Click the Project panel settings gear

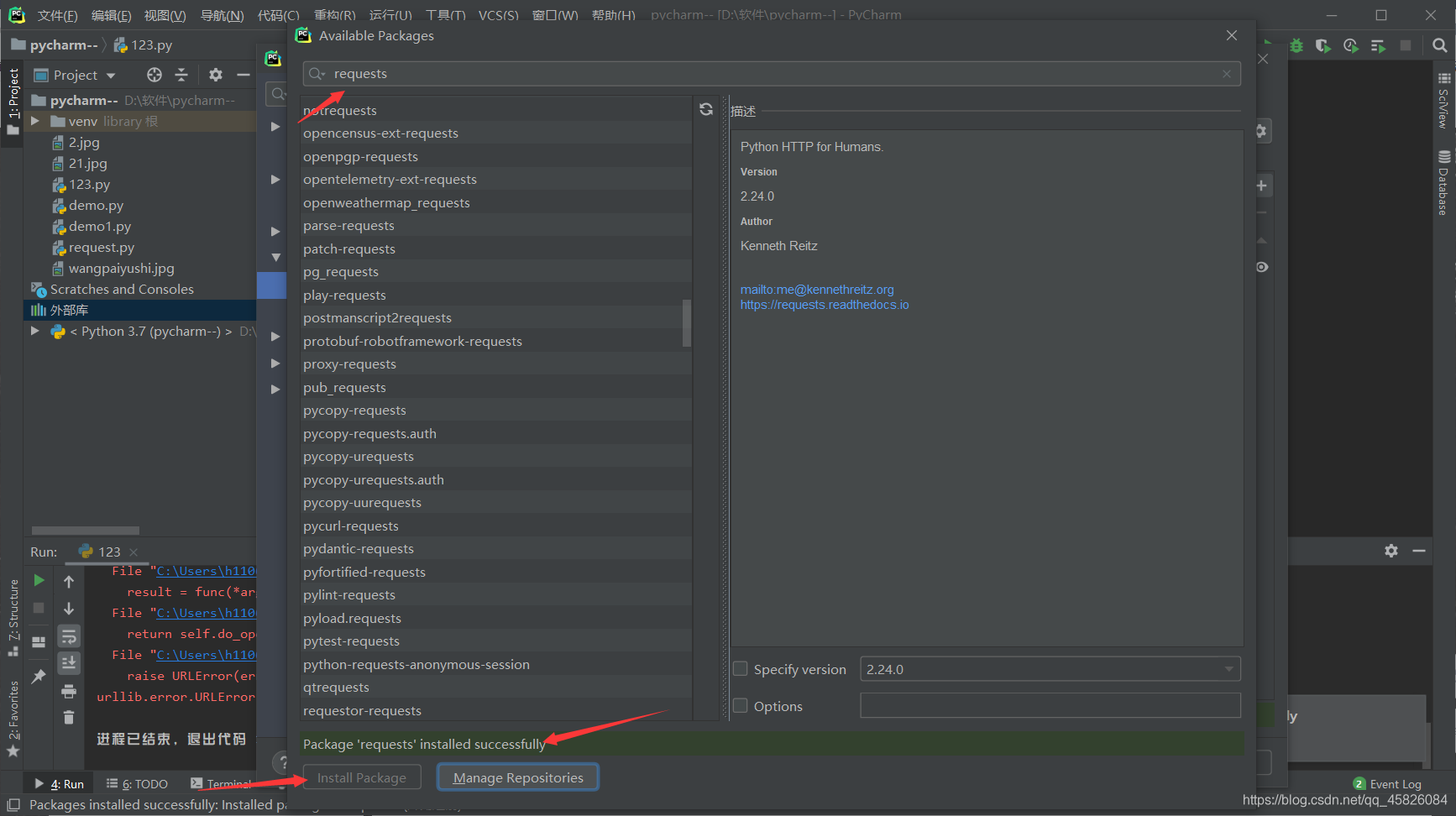coord(216,75)
